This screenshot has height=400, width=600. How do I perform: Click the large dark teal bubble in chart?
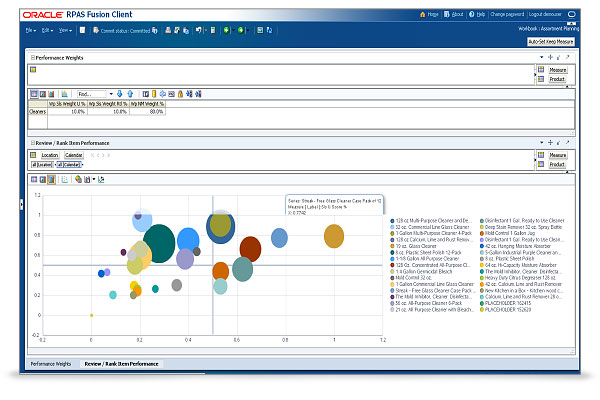point(159,243)
